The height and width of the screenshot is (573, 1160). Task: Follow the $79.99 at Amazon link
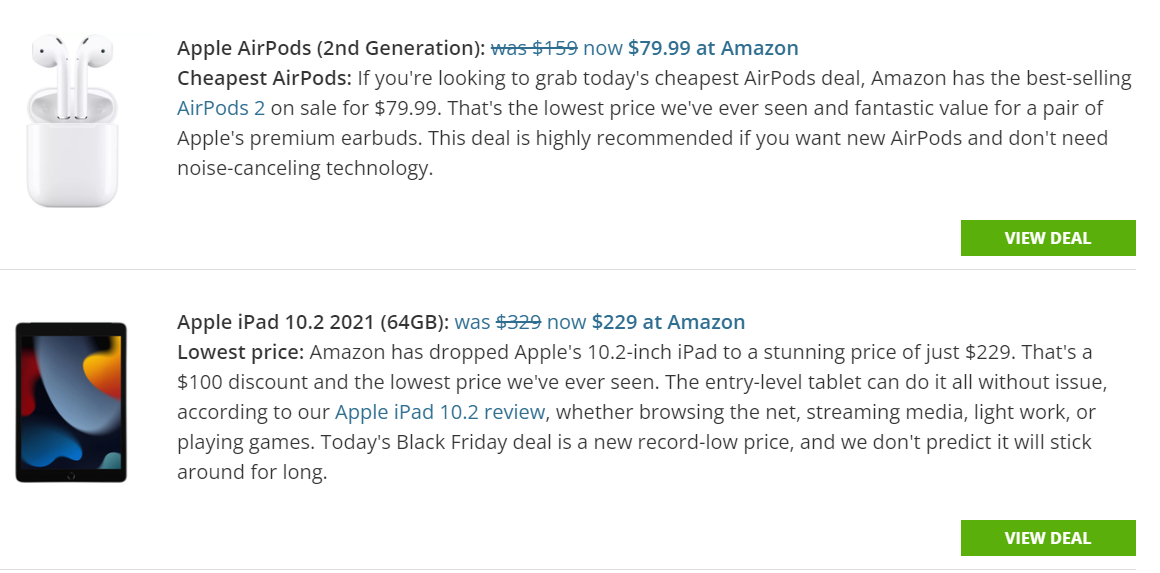(713, 48)
